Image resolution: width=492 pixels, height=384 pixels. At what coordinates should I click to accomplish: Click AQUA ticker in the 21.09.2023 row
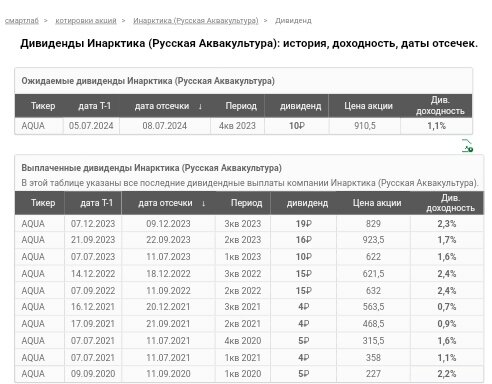coord(33,240)
